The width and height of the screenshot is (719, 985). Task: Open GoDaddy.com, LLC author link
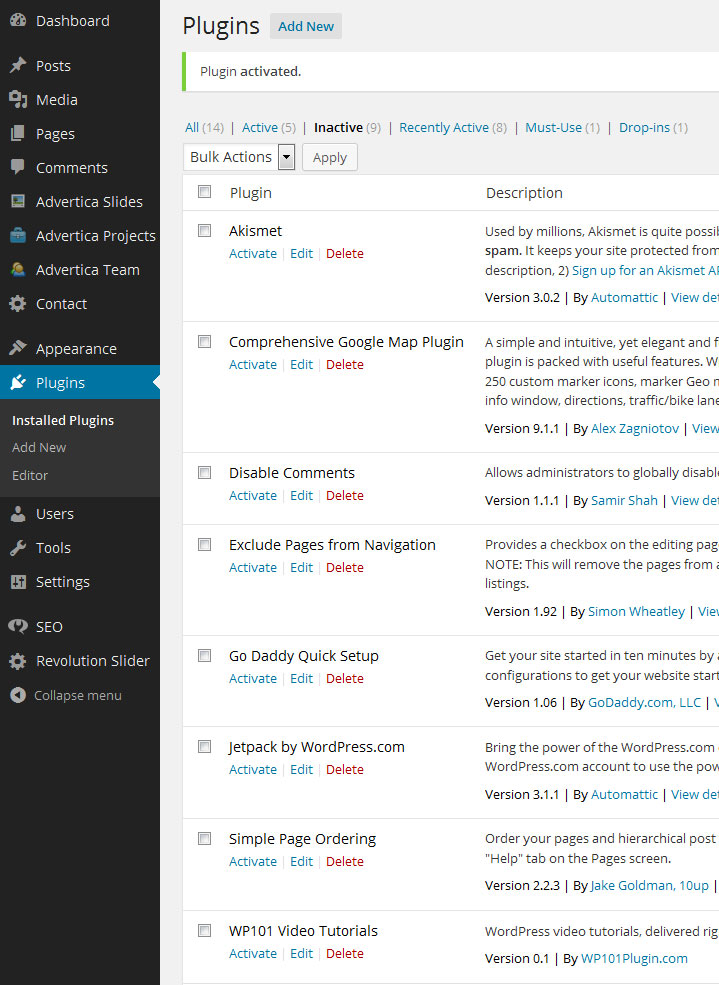pos(644,703)
